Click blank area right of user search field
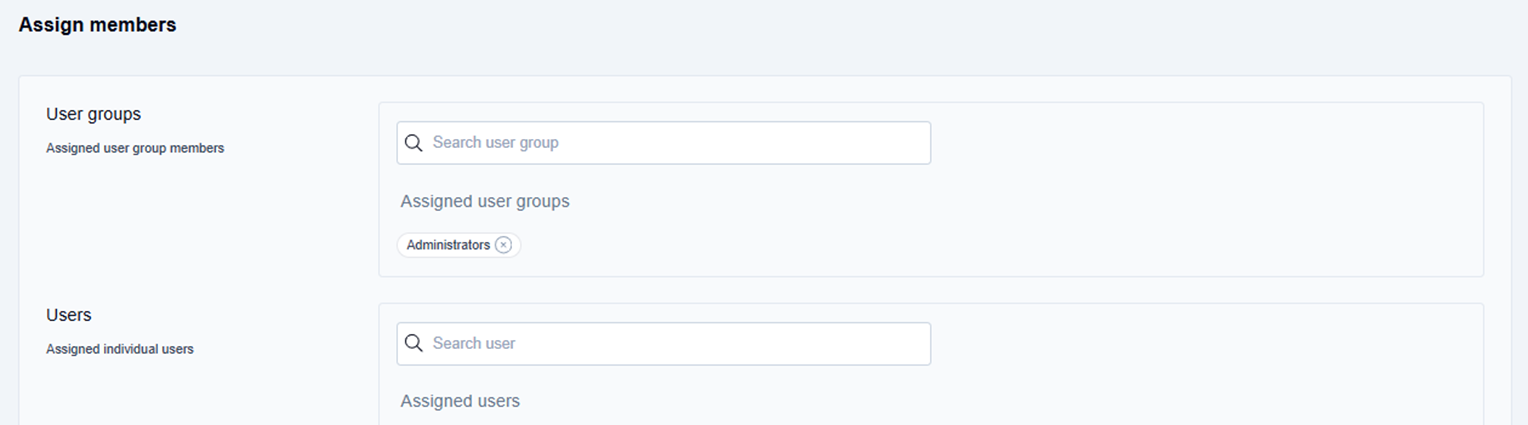The image size is (1528, 425). (x=1200, y=344)
